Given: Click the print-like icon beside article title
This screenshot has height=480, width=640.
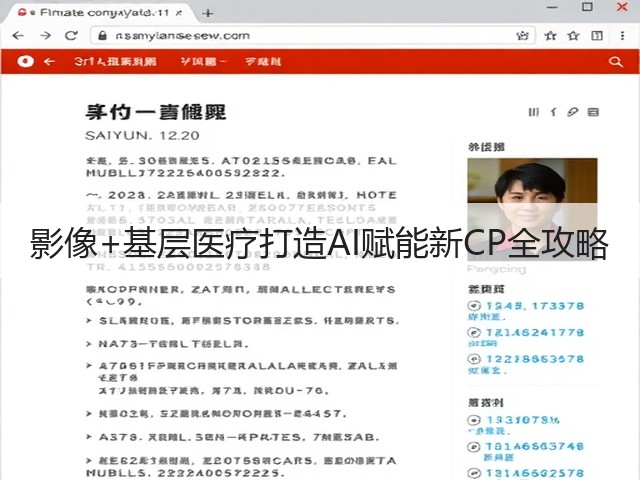Looking at the screenshot, I should 593,112.
